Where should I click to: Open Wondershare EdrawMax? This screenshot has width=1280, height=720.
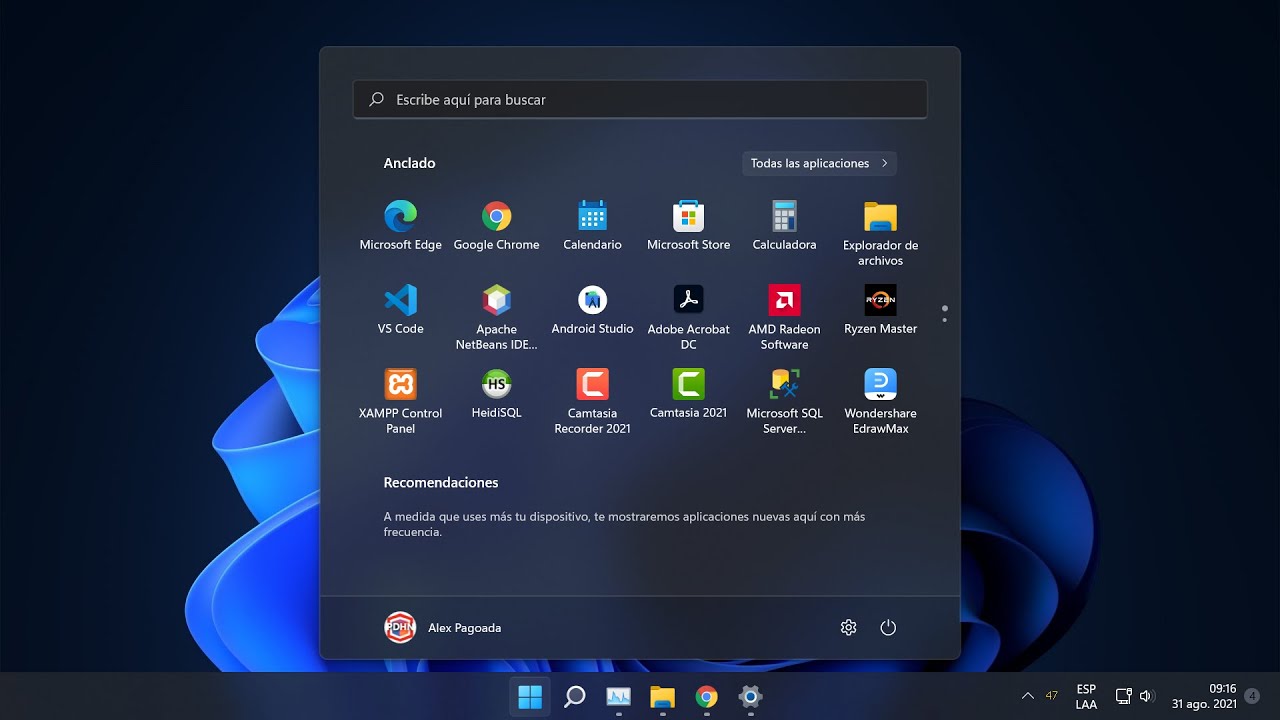pos(880,402)
